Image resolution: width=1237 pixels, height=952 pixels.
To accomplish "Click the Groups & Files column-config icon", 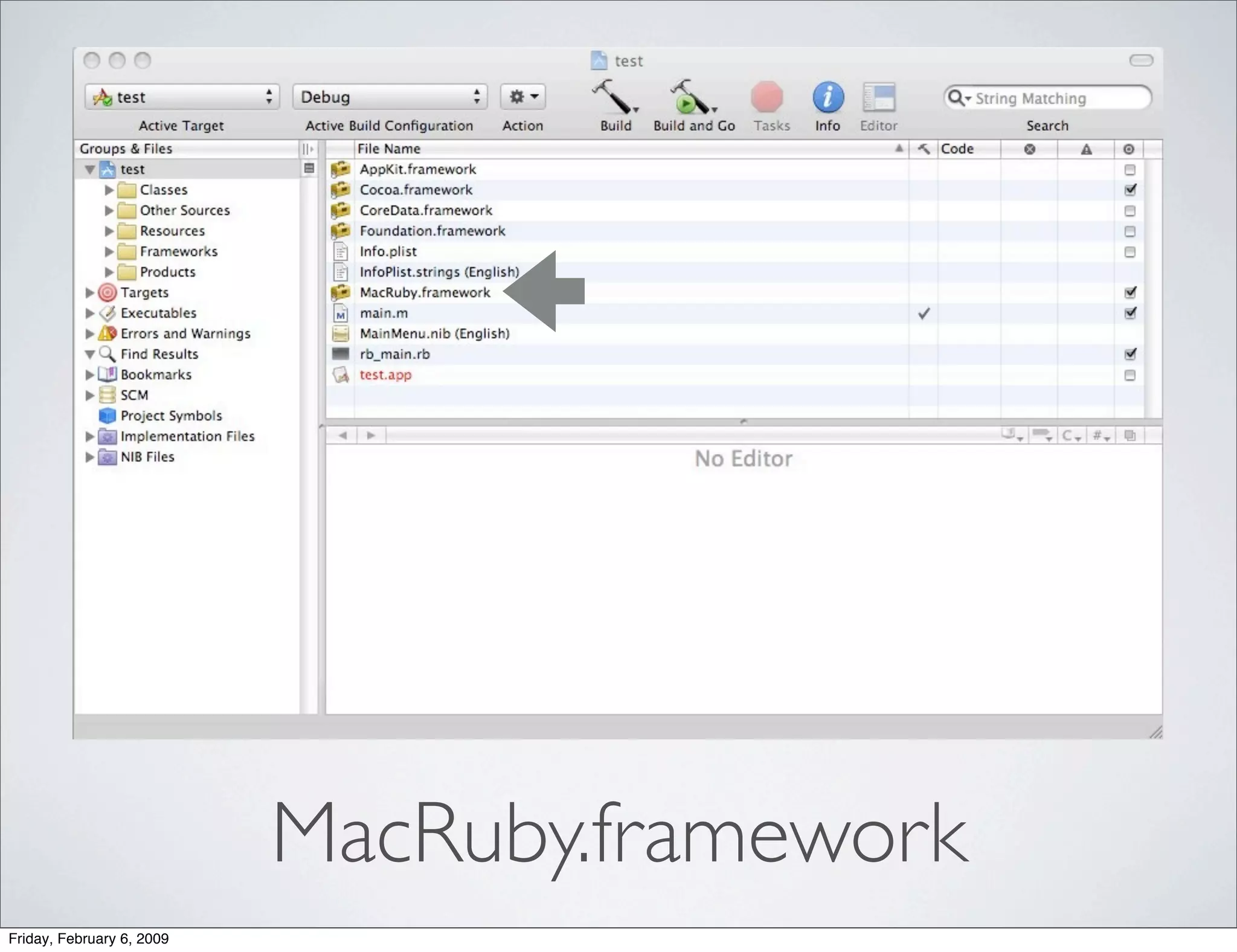I will point(308,149).
